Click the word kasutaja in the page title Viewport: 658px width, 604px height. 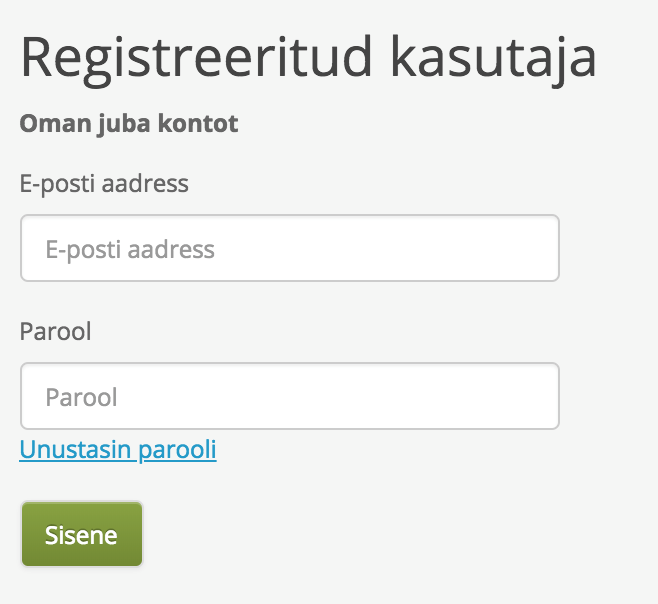click(494, 59)
